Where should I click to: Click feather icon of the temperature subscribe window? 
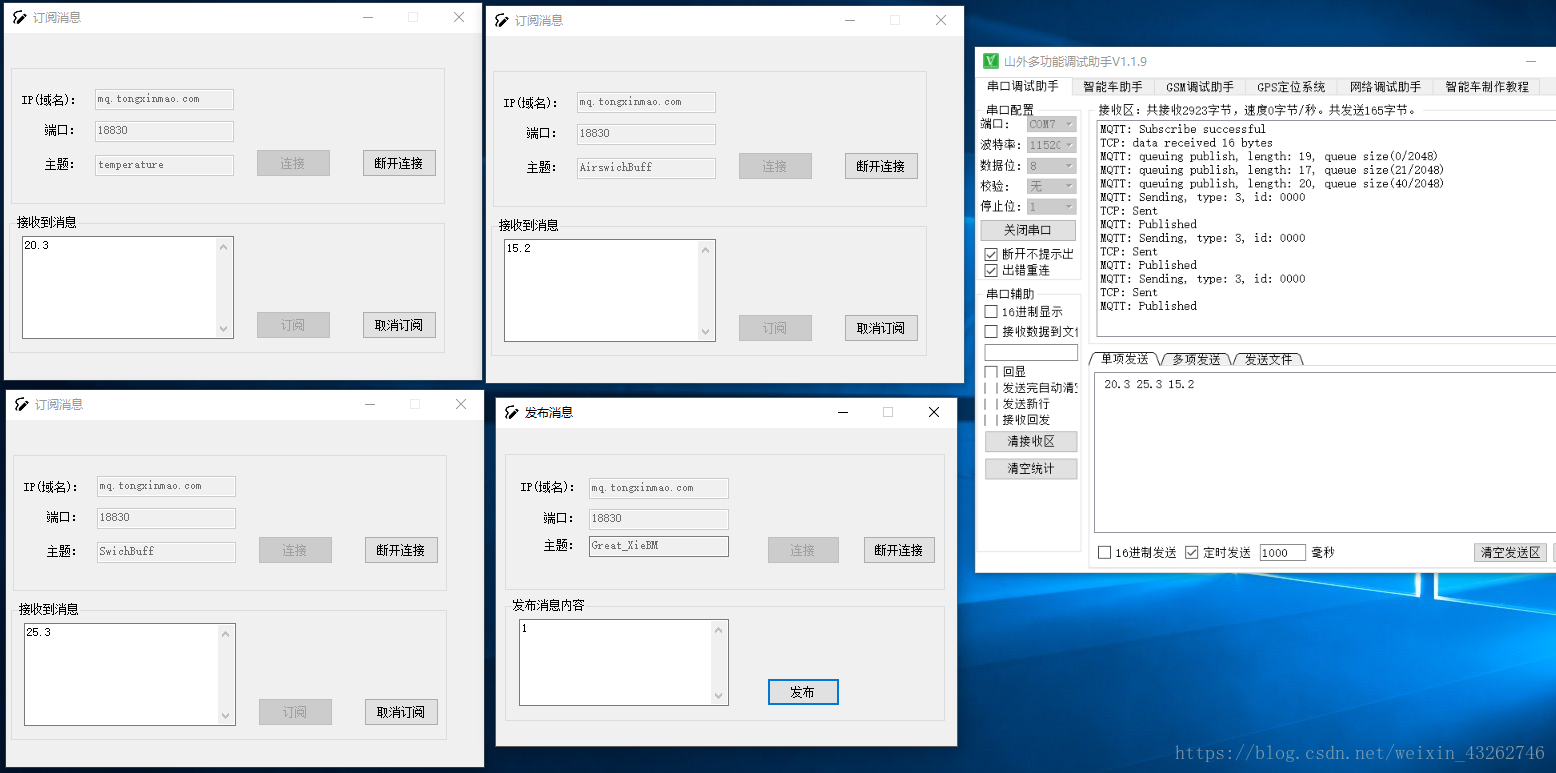tap(20, 17)
